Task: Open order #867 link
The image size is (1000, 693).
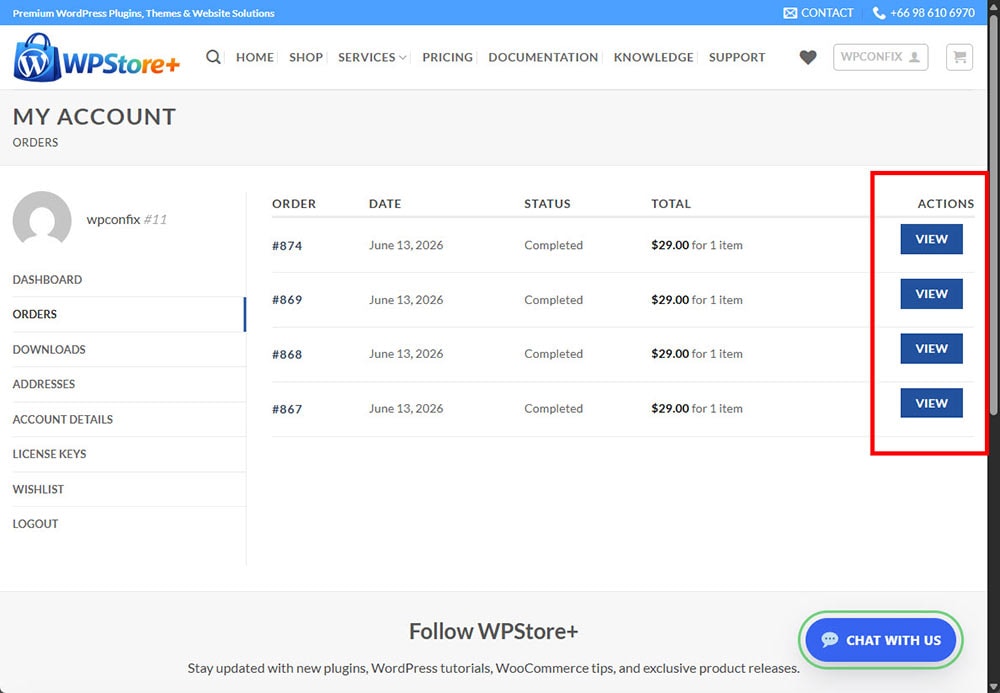Action: click(287, 409)
